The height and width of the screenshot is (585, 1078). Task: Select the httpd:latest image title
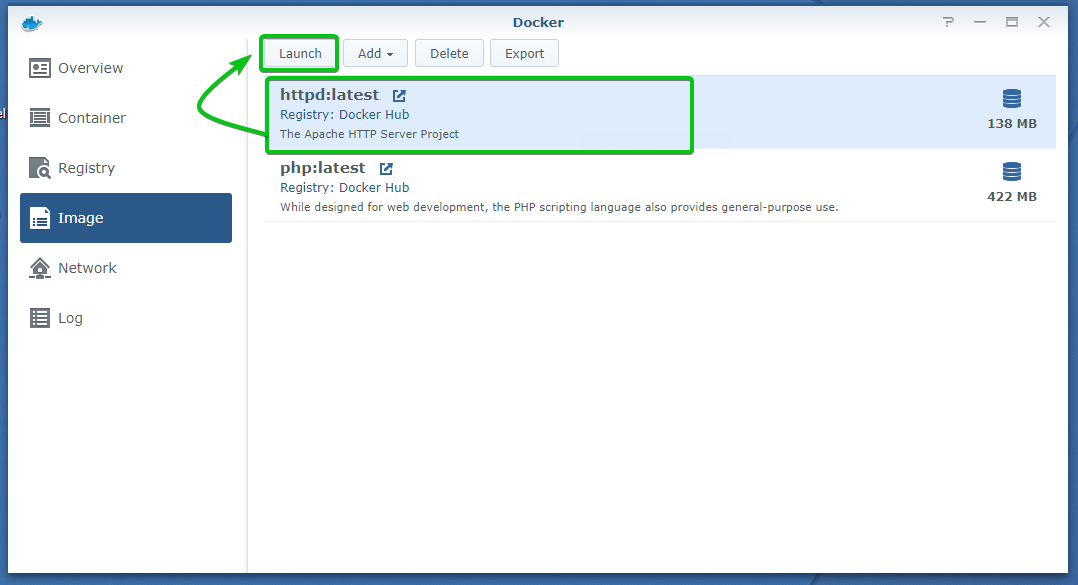pos(329,95)
